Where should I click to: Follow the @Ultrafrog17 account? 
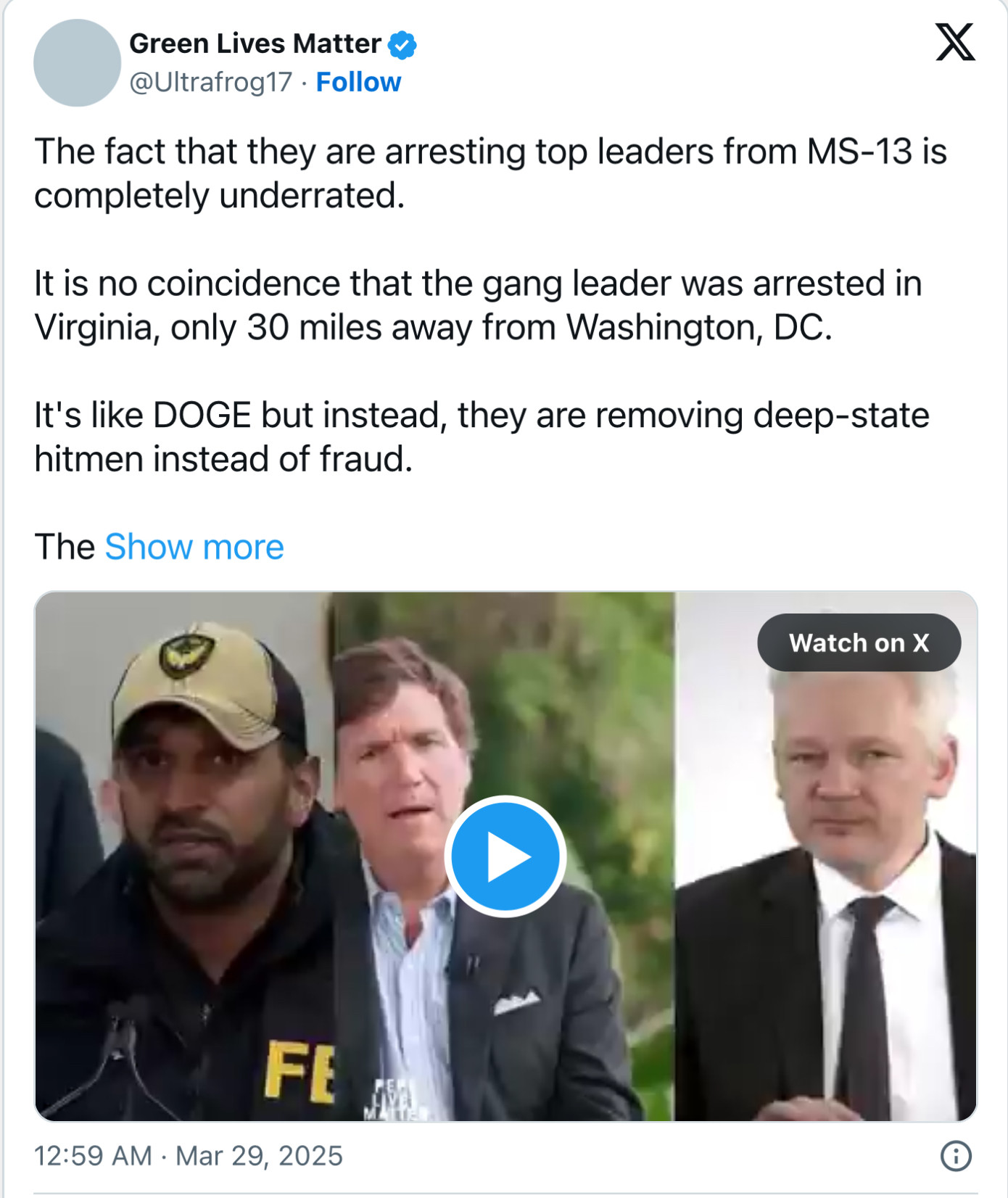[x=358, y=82]
